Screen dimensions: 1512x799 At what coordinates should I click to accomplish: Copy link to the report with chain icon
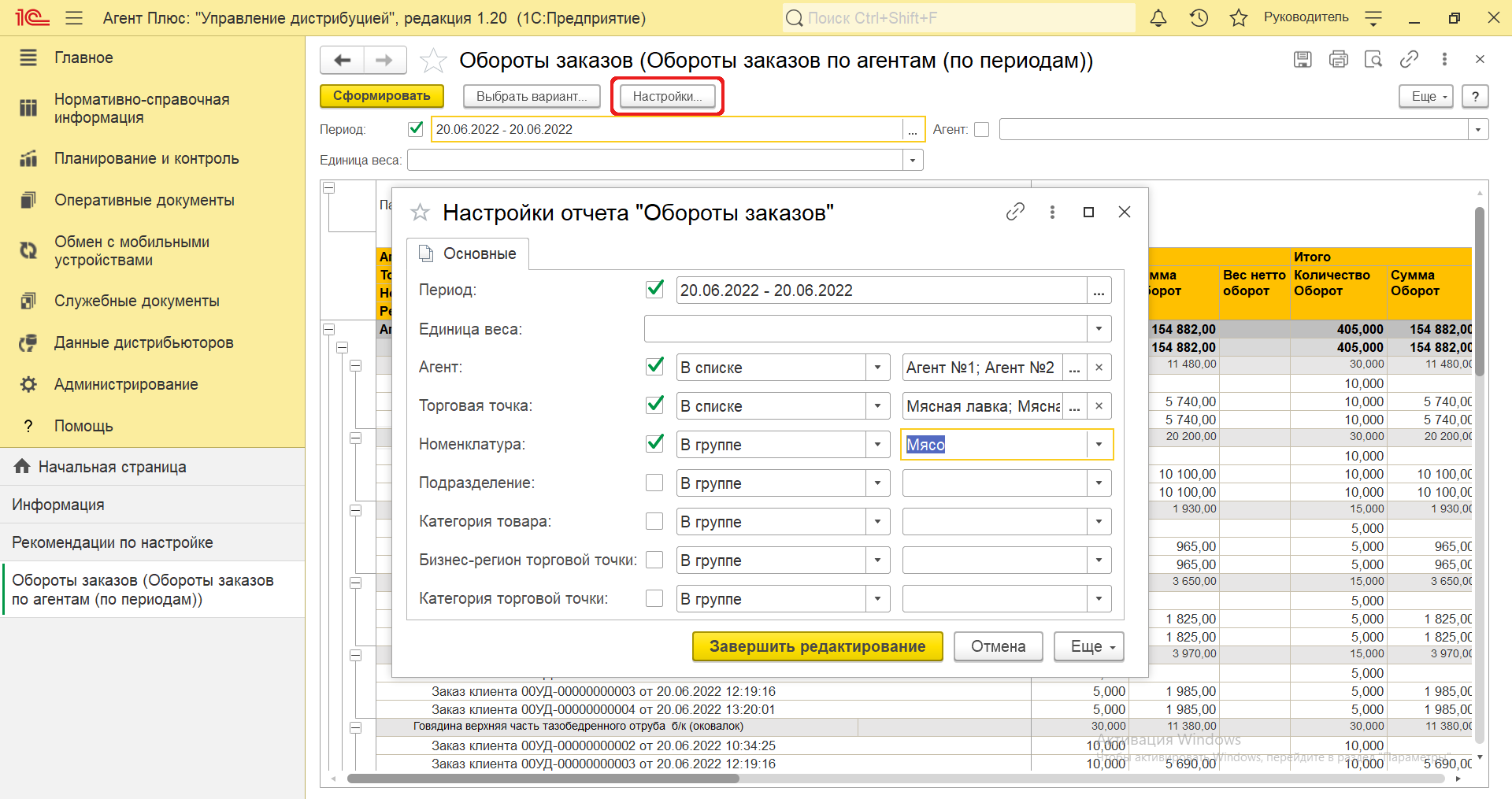click(x=1409, y=59)
